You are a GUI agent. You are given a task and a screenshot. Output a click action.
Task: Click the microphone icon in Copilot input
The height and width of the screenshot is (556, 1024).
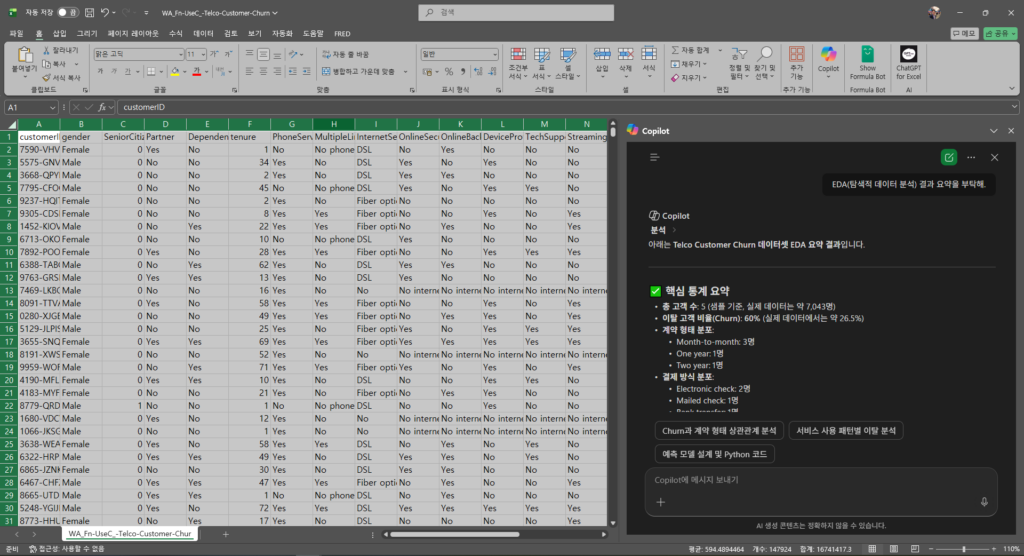click(x=984, y=502)
